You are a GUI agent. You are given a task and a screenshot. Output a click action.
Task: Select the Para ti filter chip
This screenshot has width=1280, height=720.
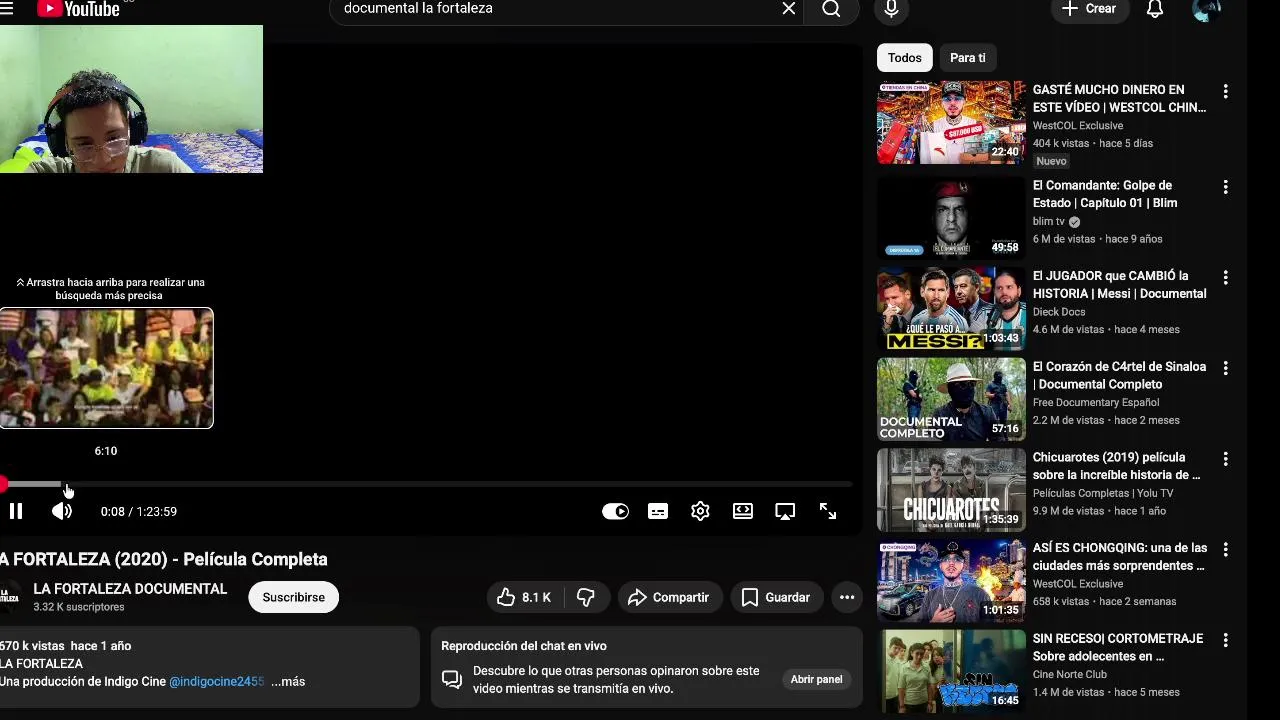(x=968, y=58)
